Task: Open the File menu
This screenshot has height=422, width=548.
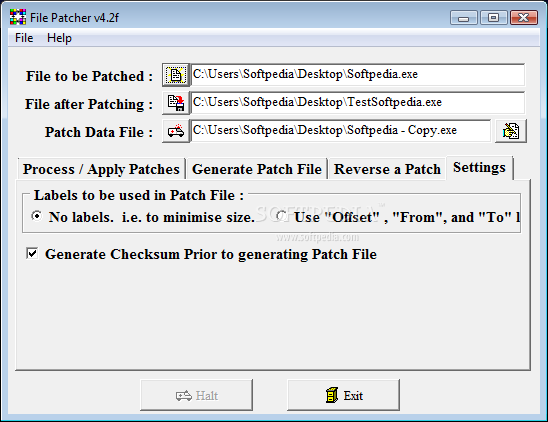Action: [24, 38]
